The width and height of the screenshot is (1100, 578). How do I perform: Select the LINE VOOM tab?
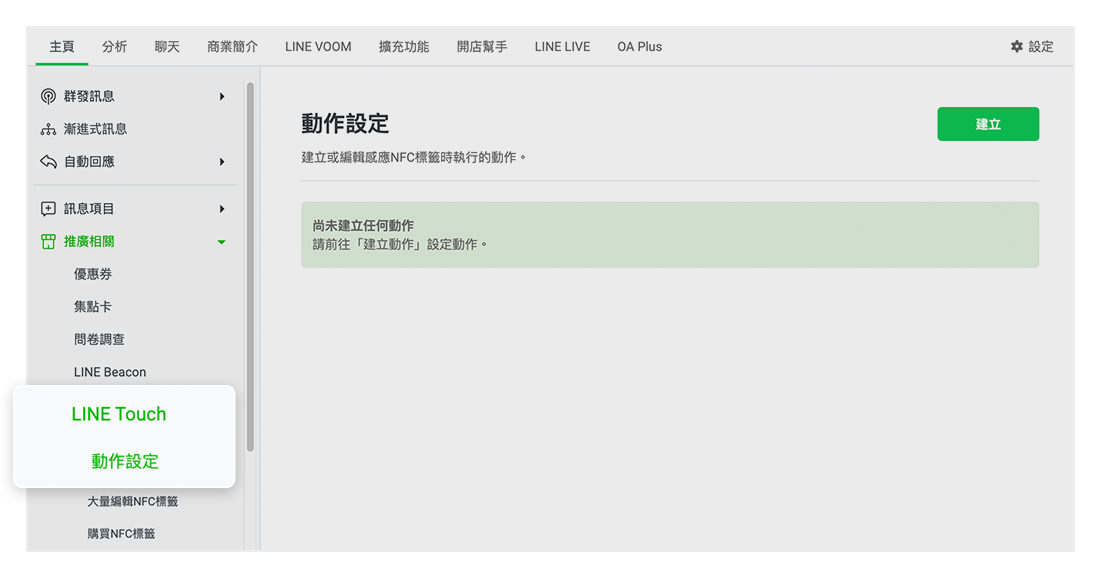click(318, 46)
